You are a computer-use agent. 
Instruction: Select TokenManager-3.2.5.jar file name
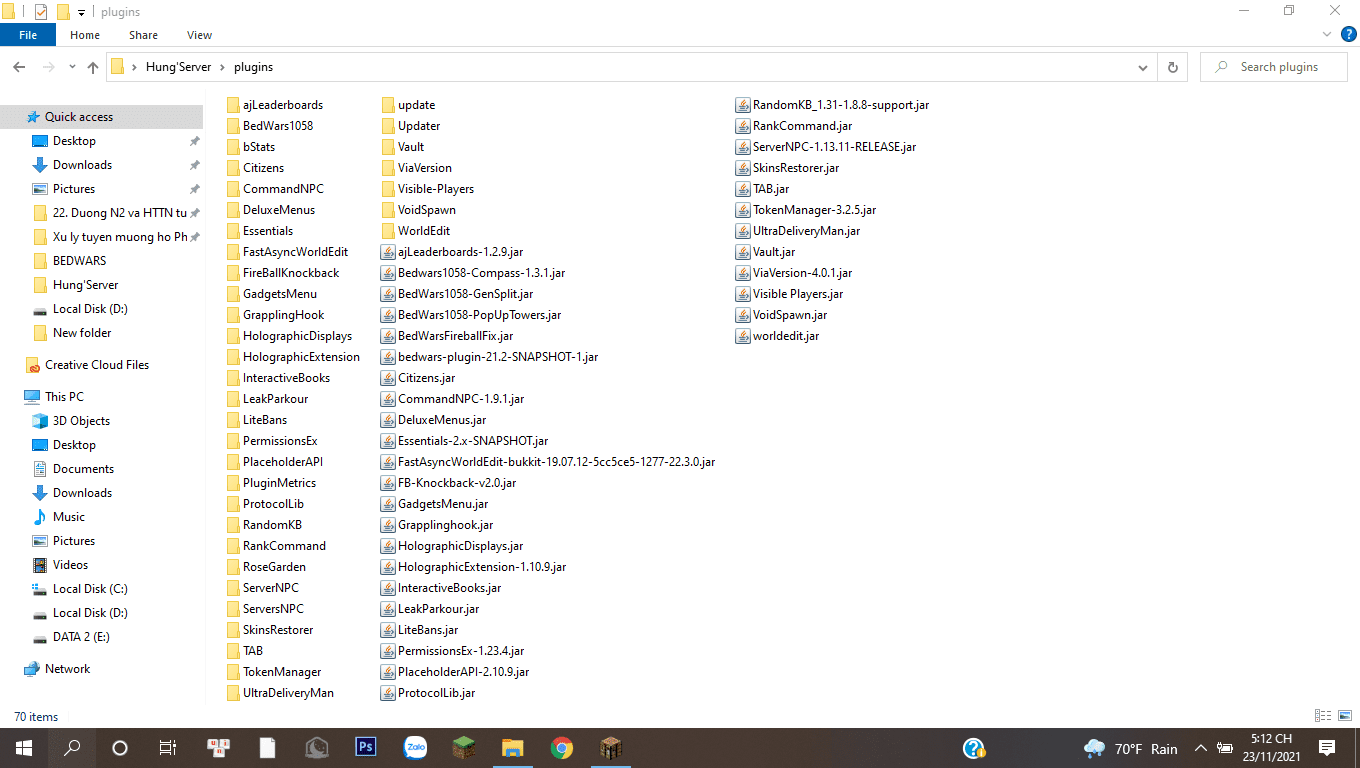pos(815,210)
